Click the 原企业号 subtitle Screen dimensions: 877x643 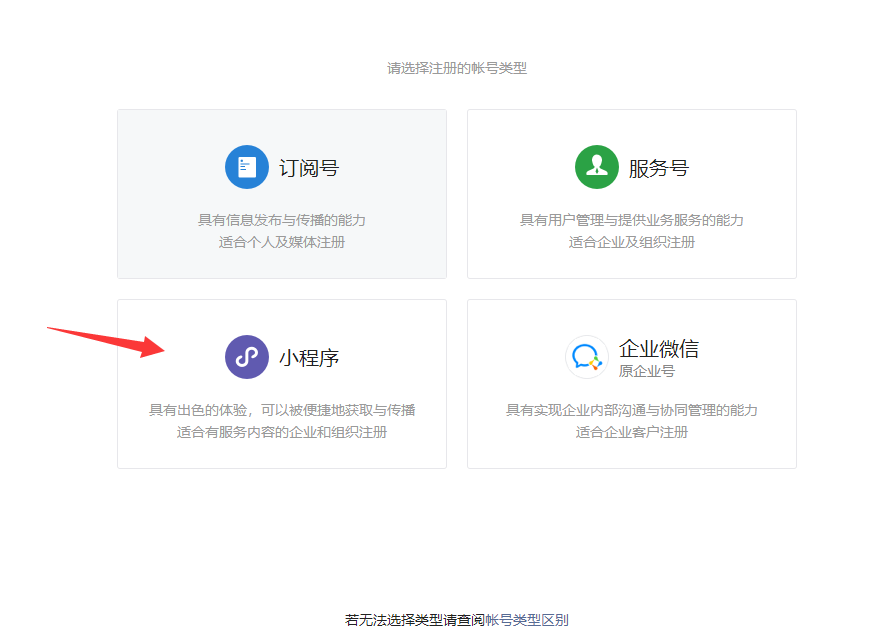(647, 371)
